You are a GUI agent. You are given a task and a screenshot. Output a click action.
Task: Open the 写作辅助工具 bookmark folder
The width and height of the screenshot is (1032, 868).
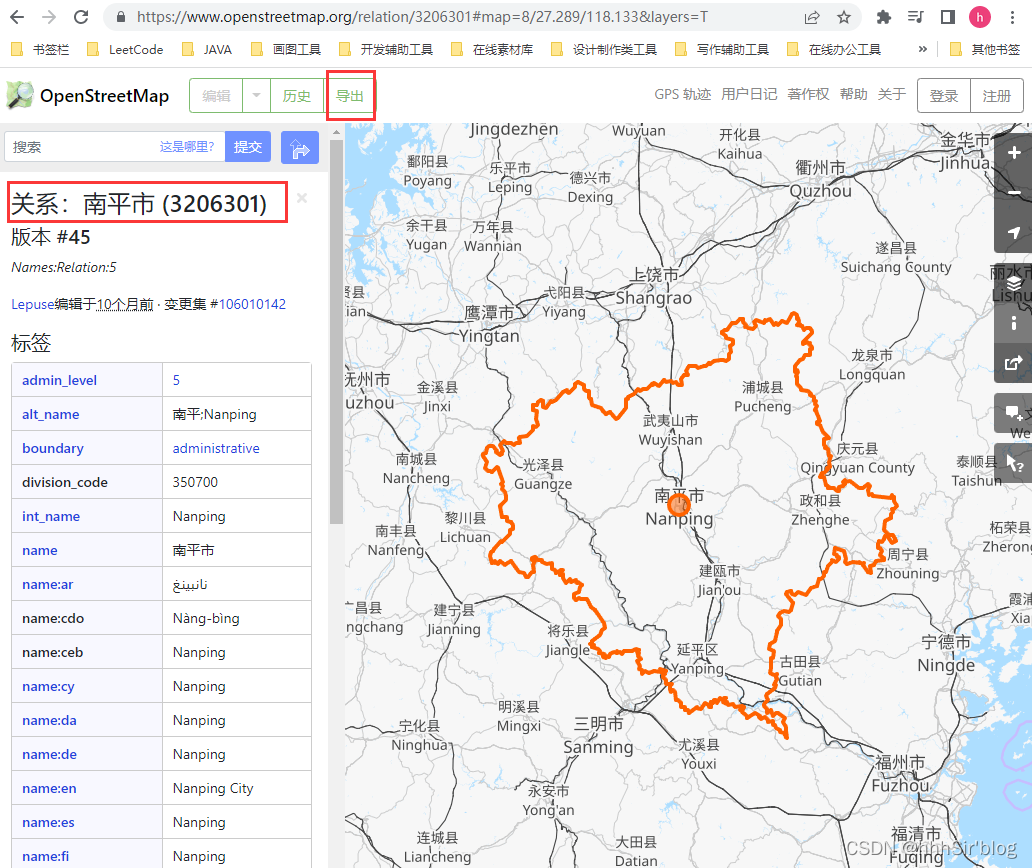[x=722, y=49]
